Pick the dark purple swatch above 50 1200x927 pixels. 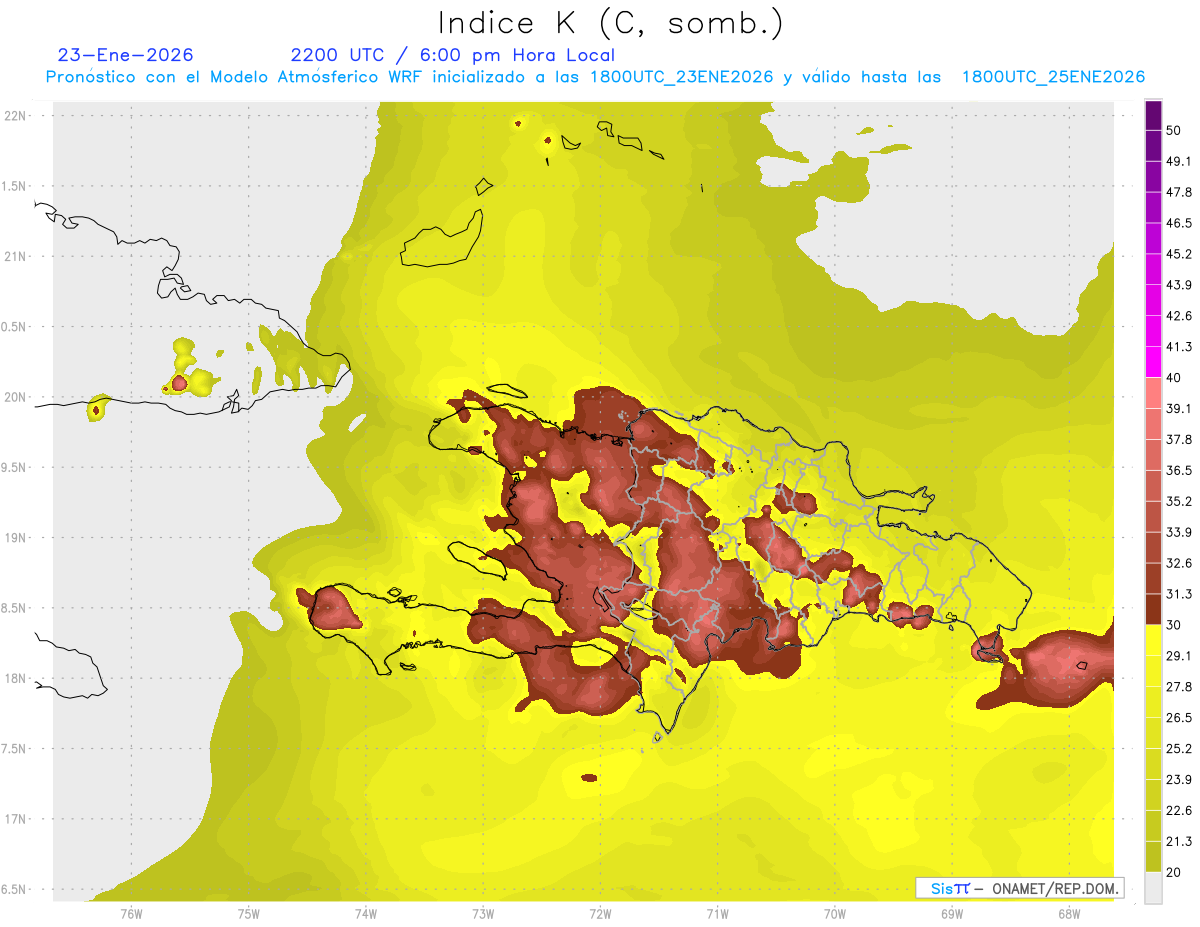pos(1153,115)
